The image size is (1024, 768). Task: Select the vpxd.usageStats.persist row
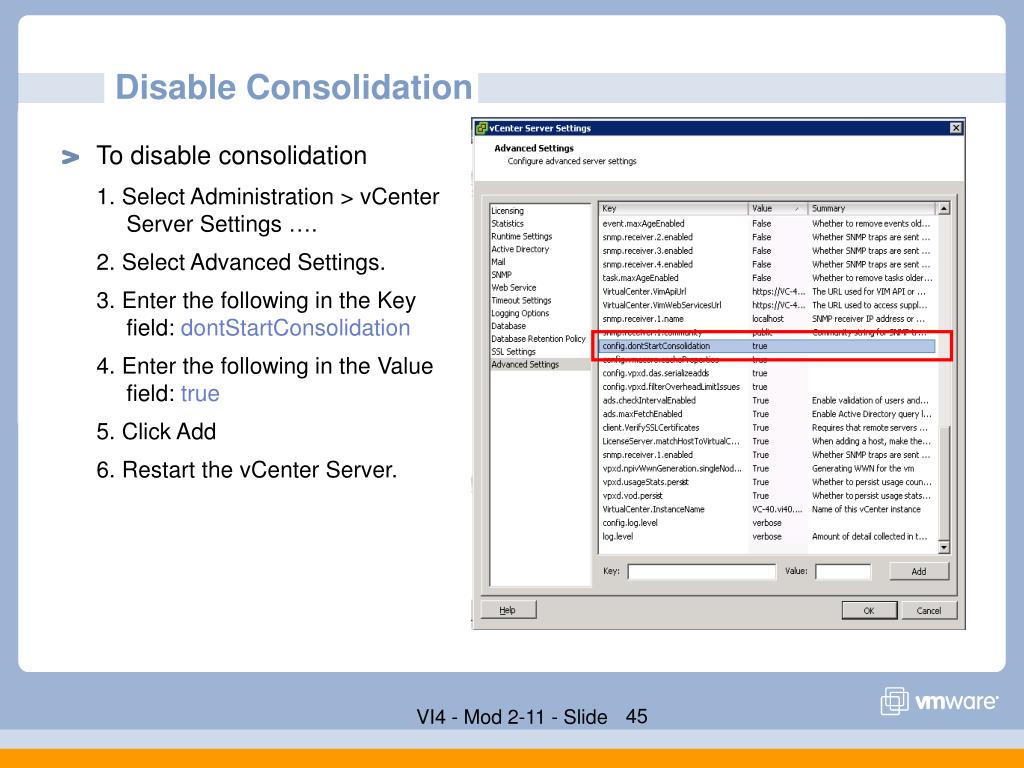tap(767, 482)
